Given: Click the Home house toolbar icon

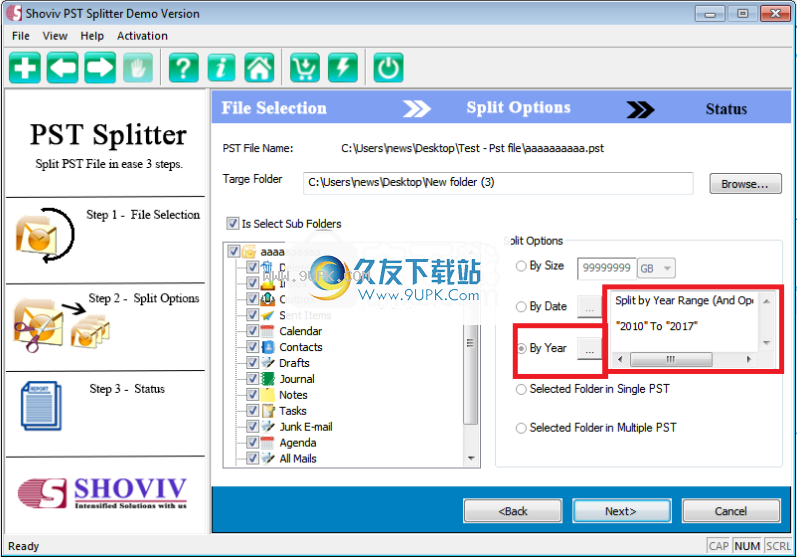Looking at the screenshot, I should click(259, 67).
